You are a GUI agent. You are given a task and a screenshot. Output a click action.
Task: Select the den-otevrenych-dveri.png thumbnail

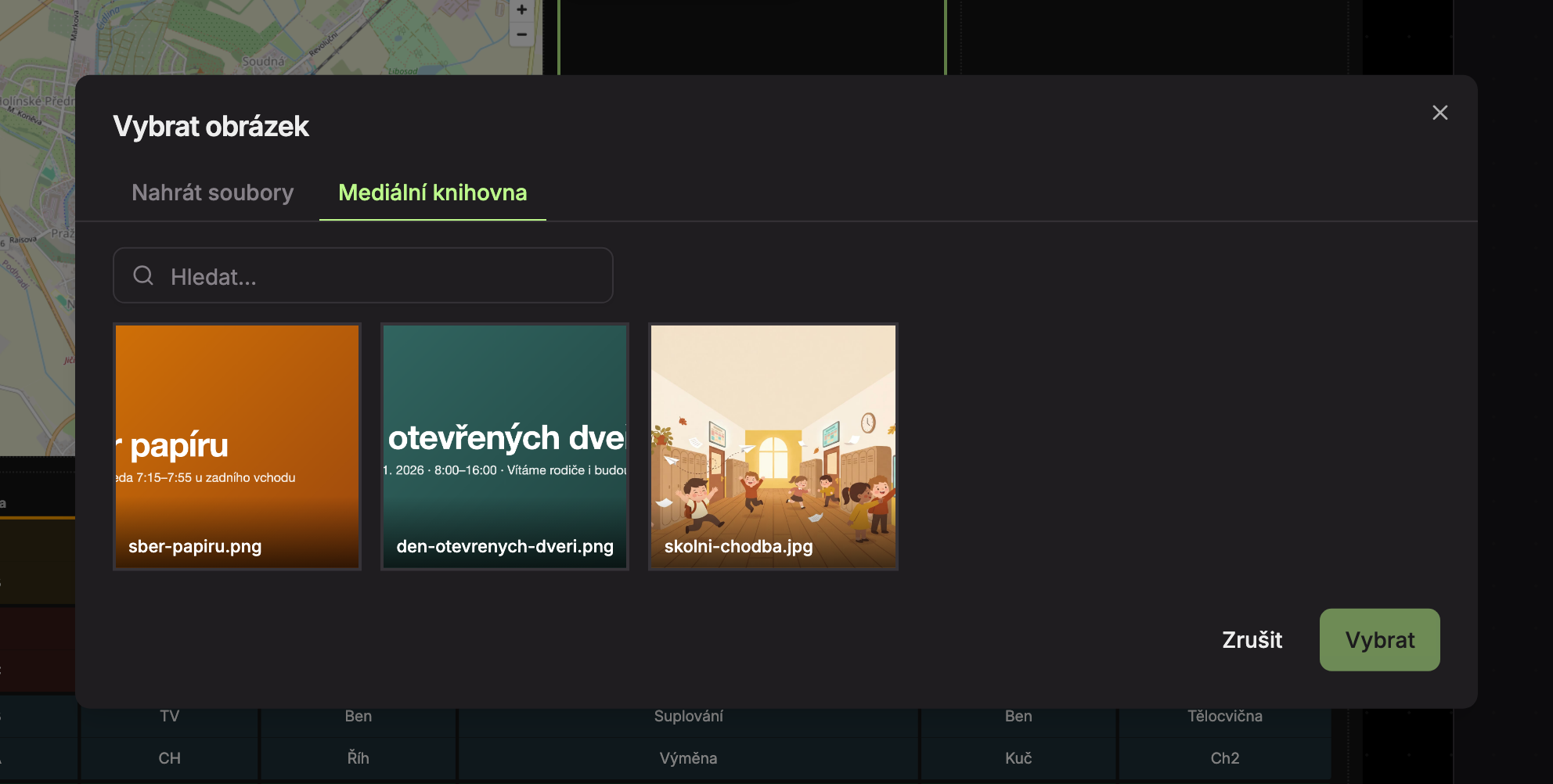tap(505, 446)
